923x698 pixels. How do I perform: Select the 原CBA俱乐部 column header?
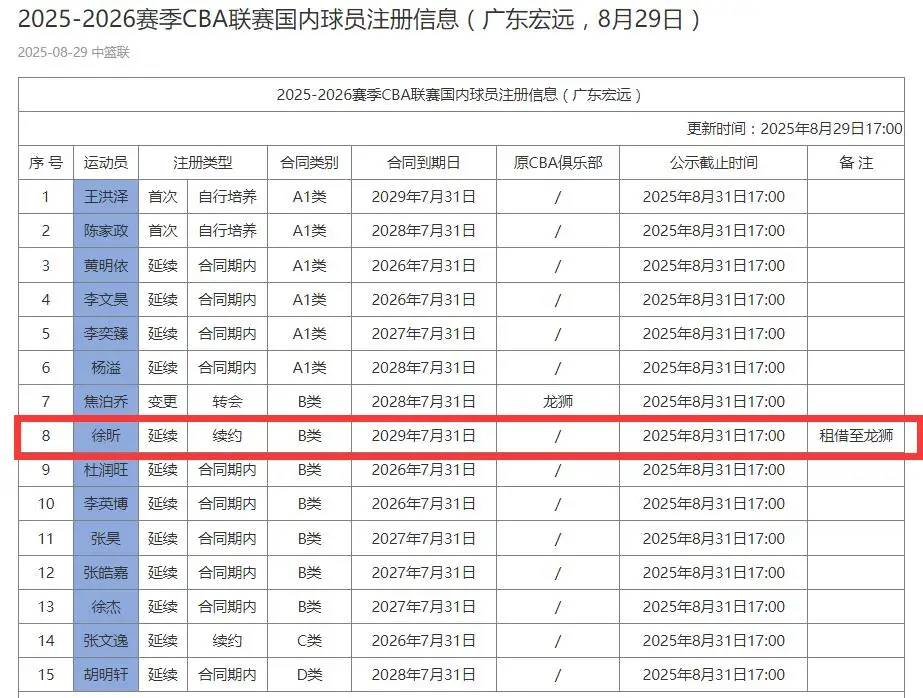coord(557,163)
